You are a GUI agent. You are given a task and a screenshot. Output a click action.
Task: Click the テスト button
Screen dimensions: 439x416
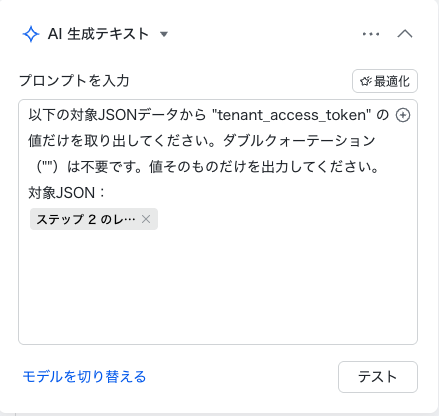click(x=378, y=377)
